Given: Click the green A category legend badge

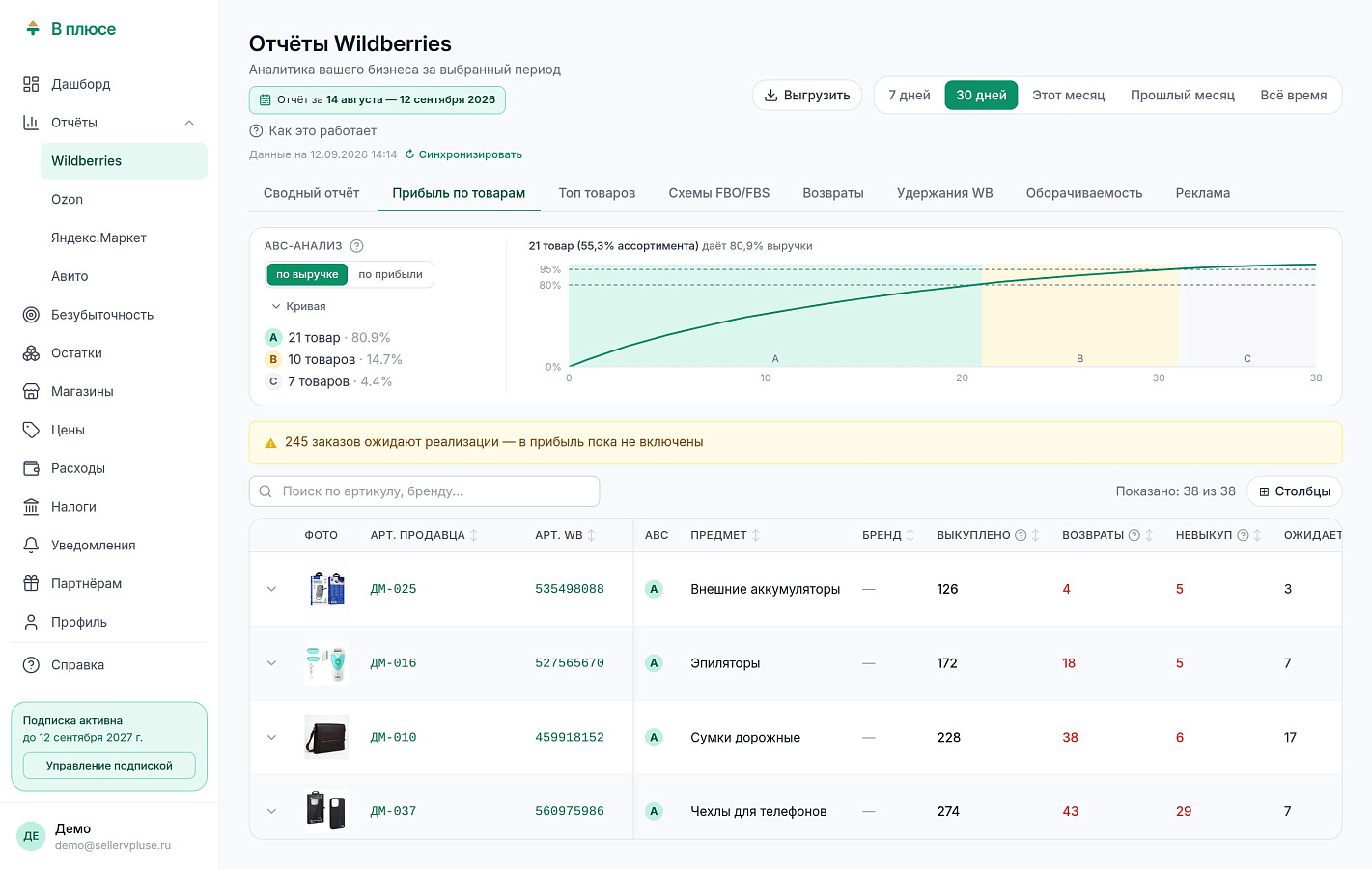Looking at the screenshot, I should point(273,338).
